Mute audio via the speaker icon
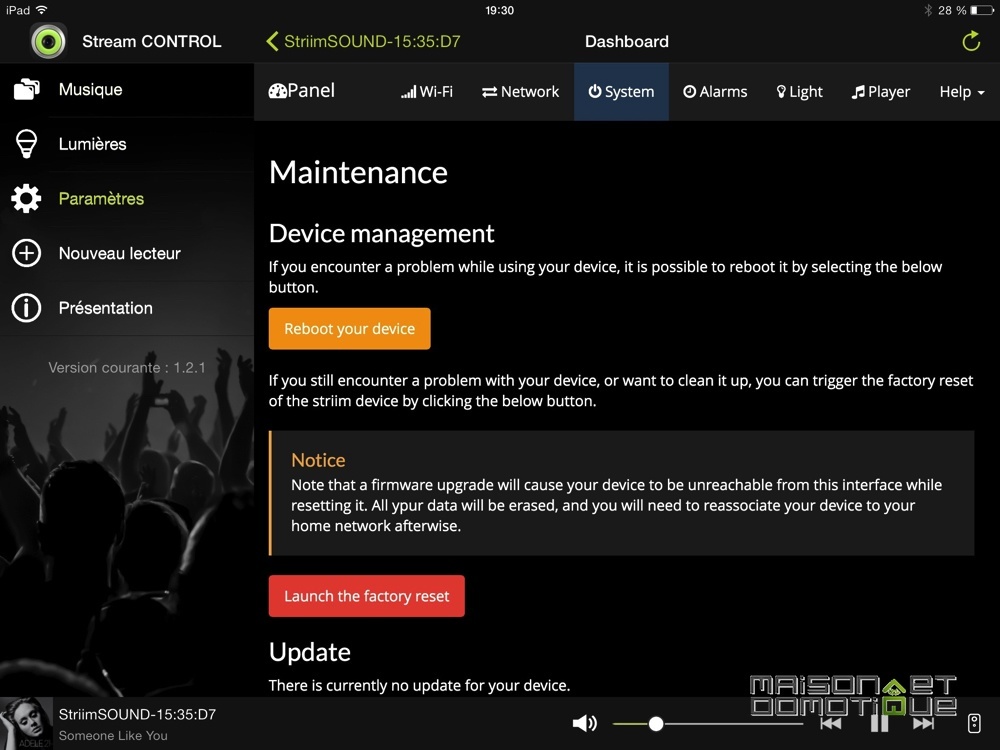Screen dimensions: 1000x750 point(584,723)
